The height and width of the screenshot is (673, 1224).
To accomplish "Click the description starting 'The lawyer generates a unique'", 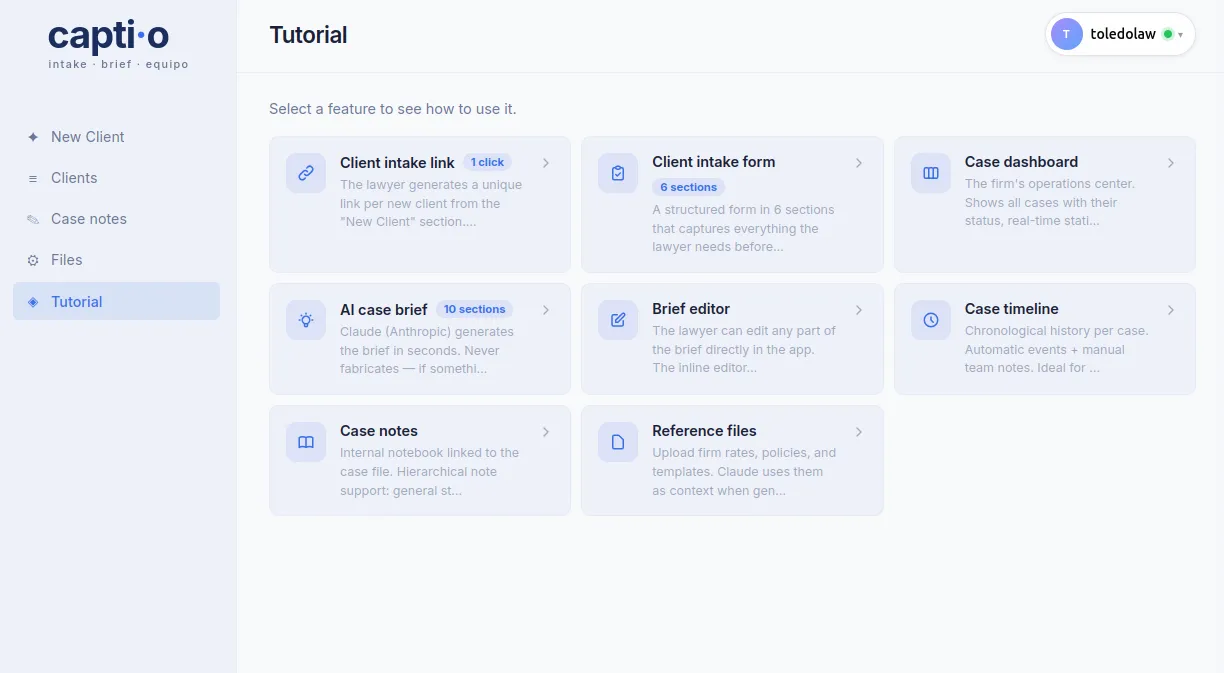I will (431, 203).
